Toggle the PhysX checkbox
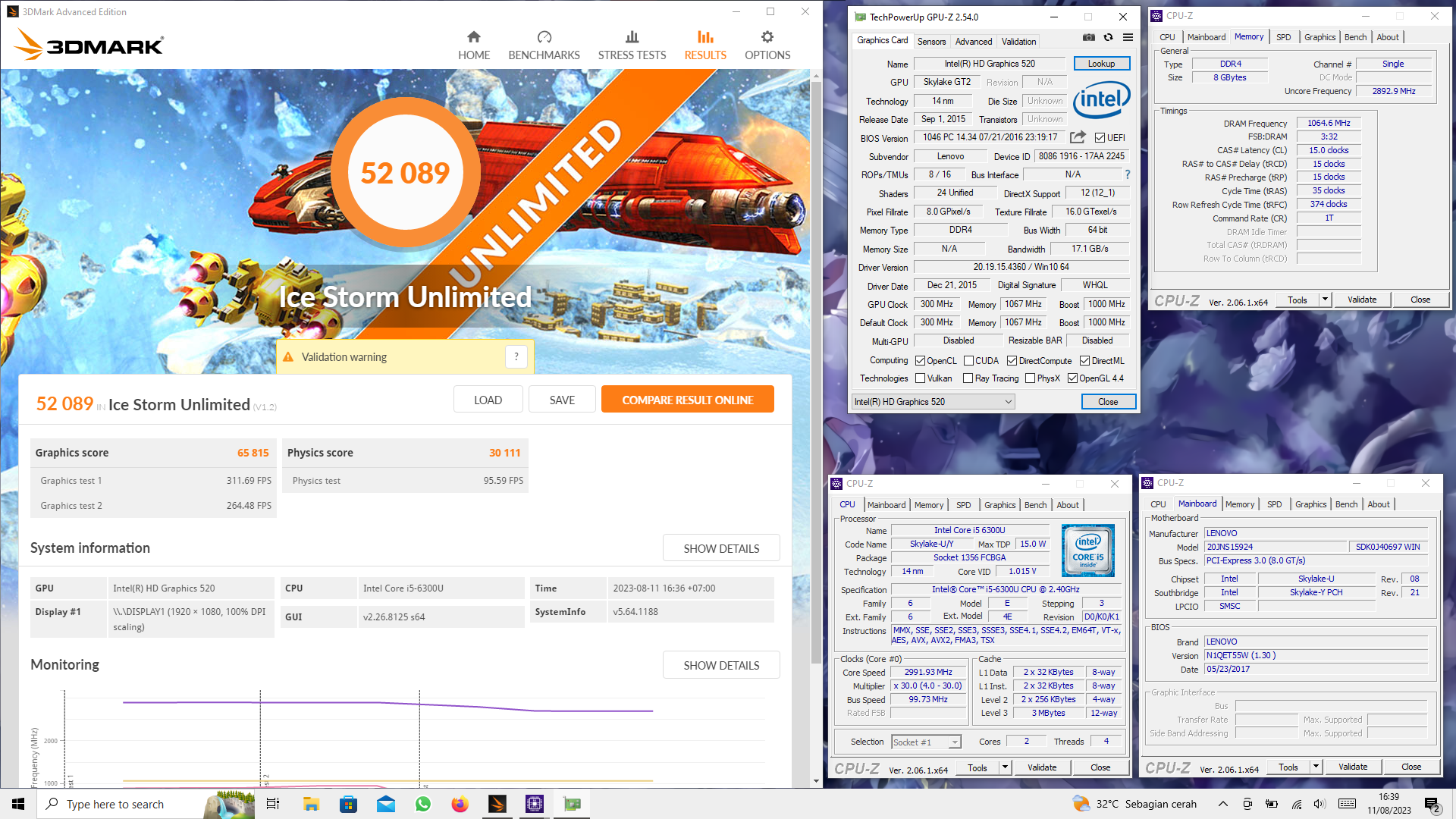Image resolution: width=1456 pixels, height=819 pixels. [1030, 378]
